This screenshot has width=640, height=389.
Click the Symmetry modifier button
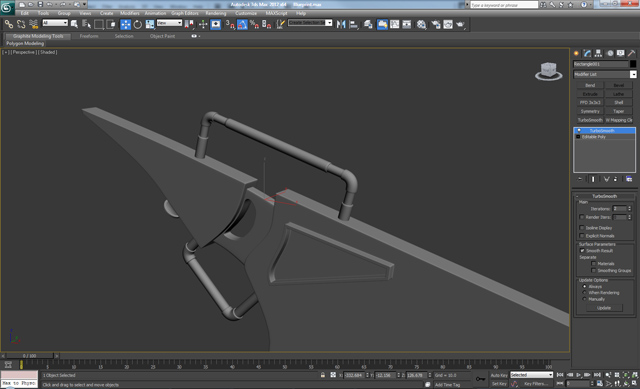point(590,111)
